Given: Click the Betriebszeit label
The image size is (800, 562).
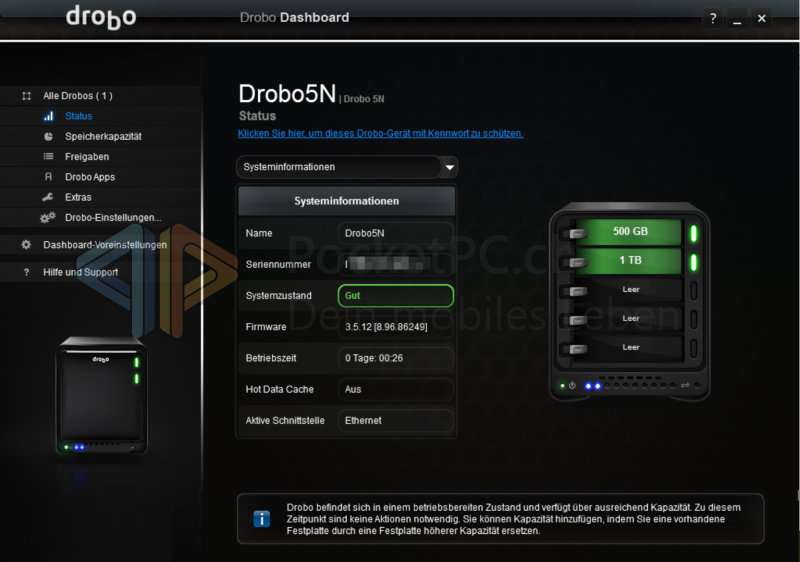Looking at the screenshot, I should 271,358.
